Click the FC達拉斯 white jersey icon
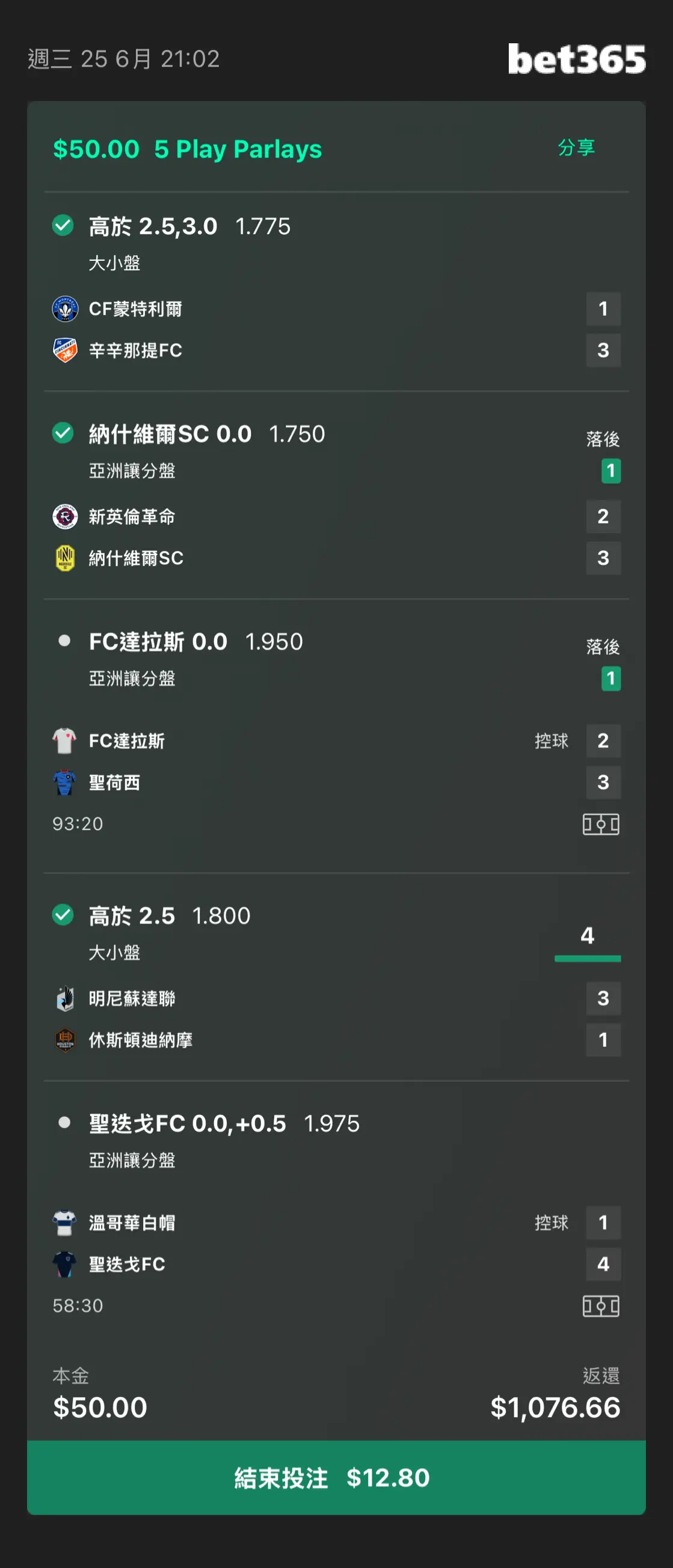 pyautogui.click(x=64, y=741)
